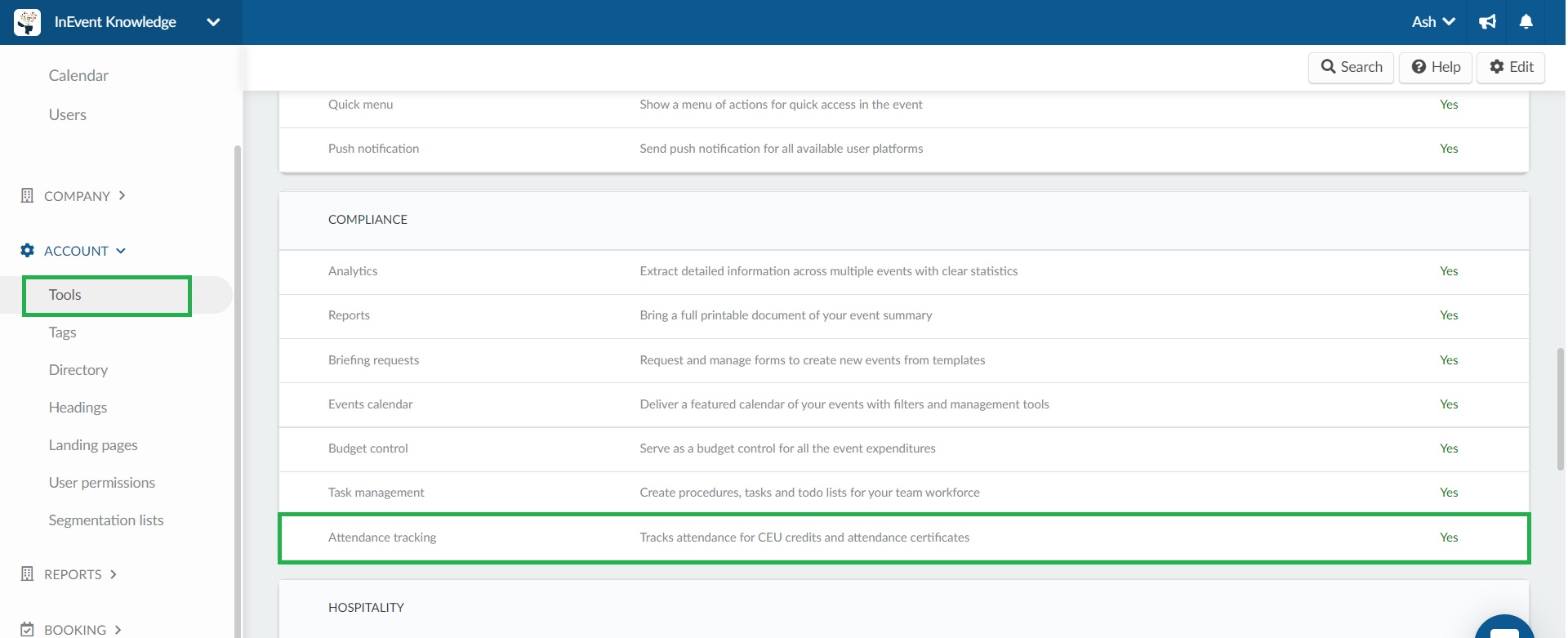Open Tags in the sidebar
This screenshot has height=638, width=1568.
click(x=62, y=332)
